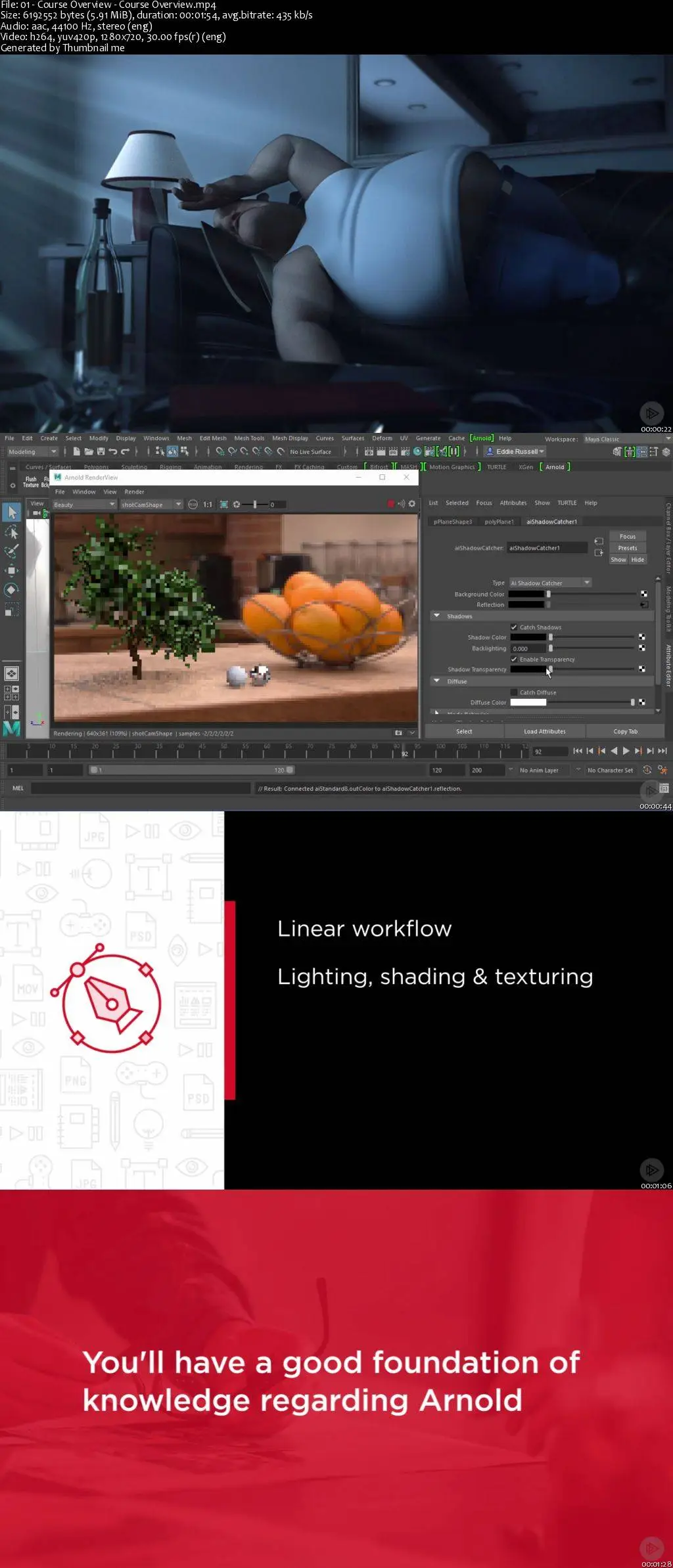Open the Beauty AOV dropdown
This screenshot has width=673, height=1568.
coord(85,504)
